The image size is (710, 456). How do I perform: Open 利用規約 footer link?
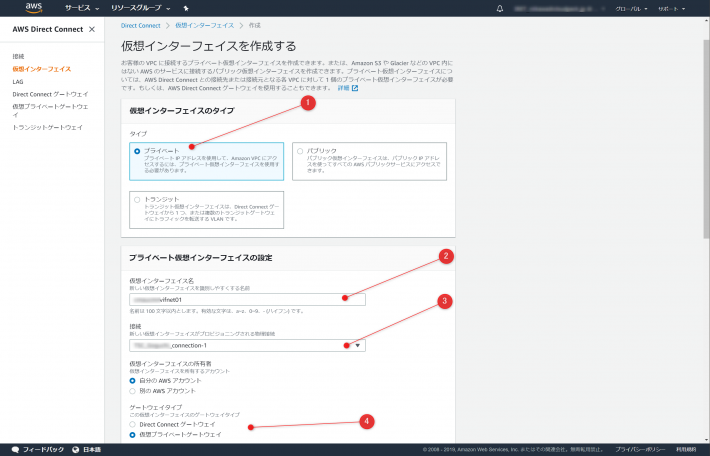coord(686,450)
